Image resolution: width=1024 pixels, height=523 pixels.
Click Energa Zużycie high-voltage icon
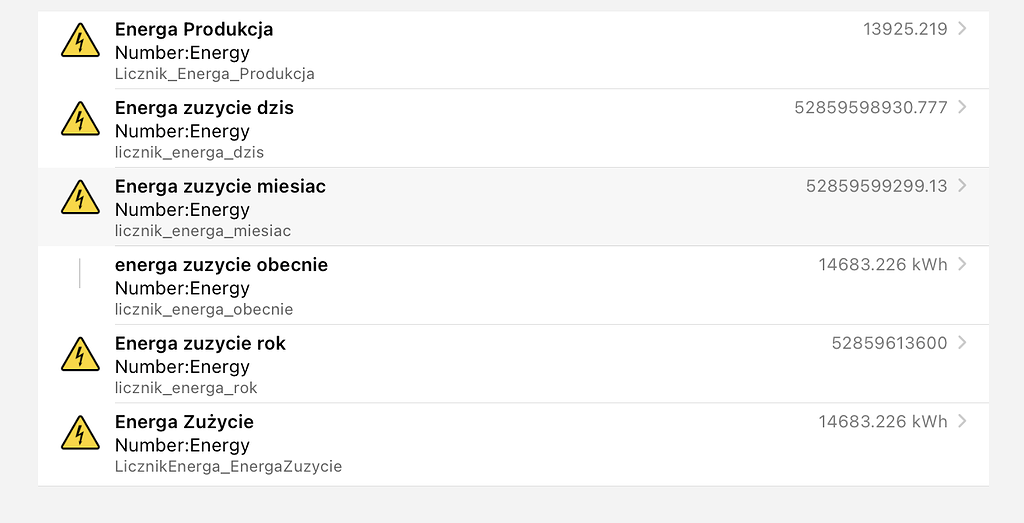pos(80,433)
